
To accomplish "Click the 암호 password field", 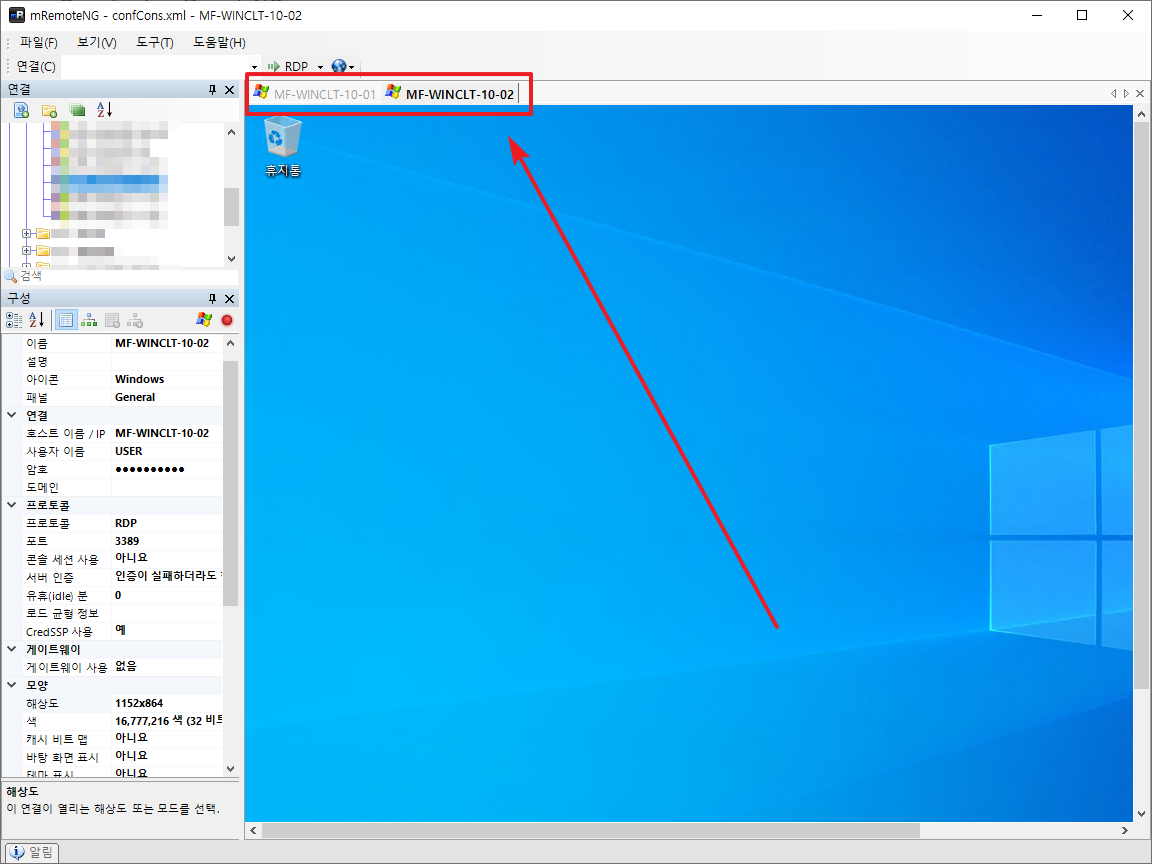I will [167, 469].
